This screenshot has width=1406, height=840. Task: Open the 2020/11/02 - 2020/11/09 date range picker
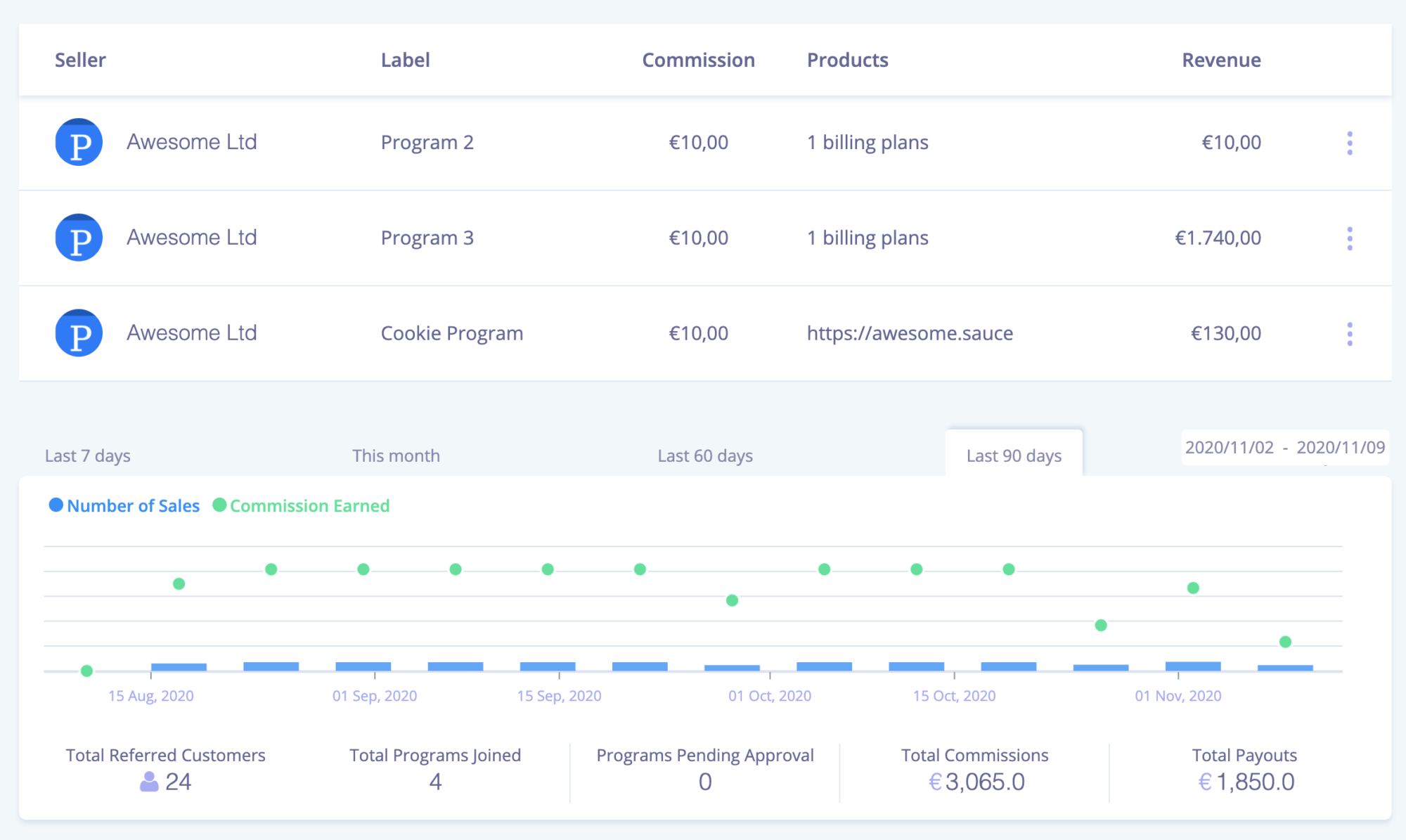click(1284, 448)
